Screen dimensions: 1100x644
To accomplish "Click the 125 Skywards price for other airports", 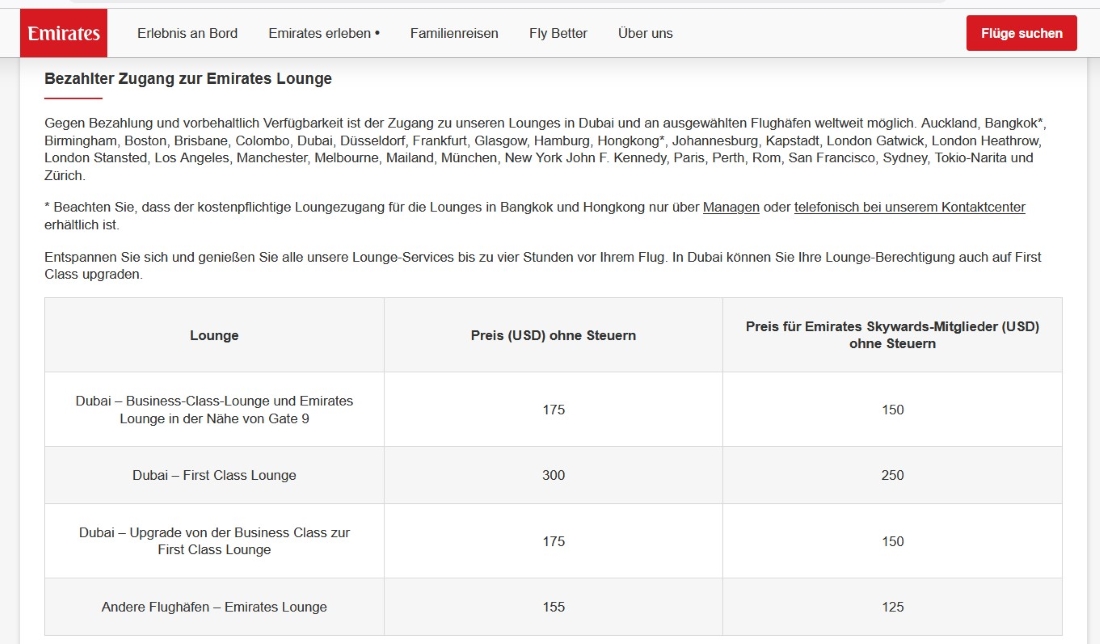I will coord(892,607).
